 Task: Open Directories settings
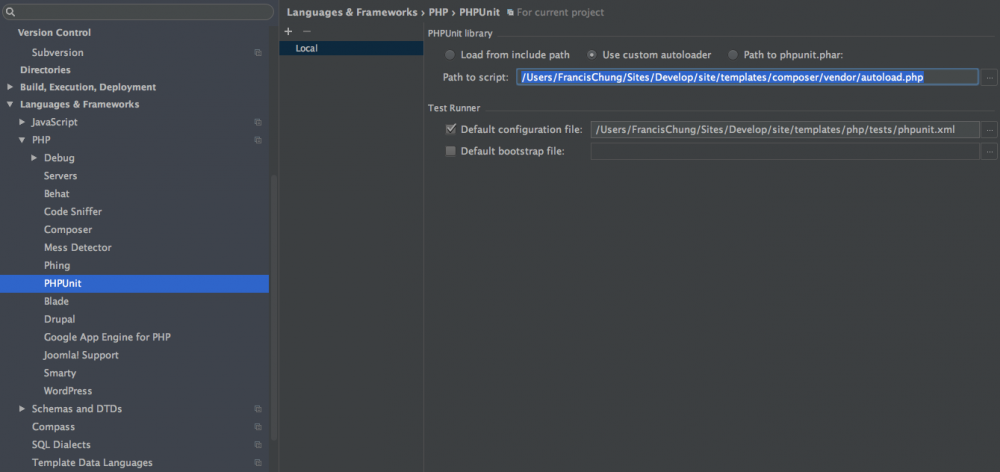(x=45, y=70)
